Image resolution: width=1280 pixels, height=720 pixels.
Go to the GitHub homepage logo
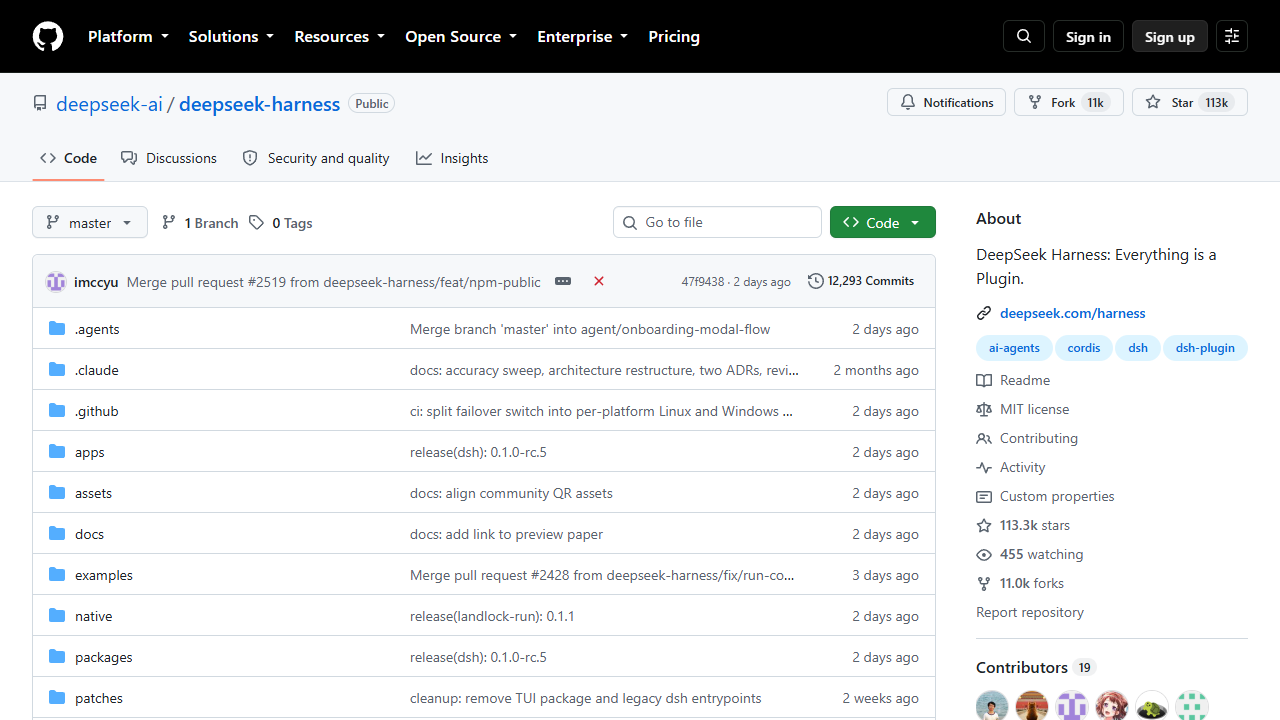(48, 36)
